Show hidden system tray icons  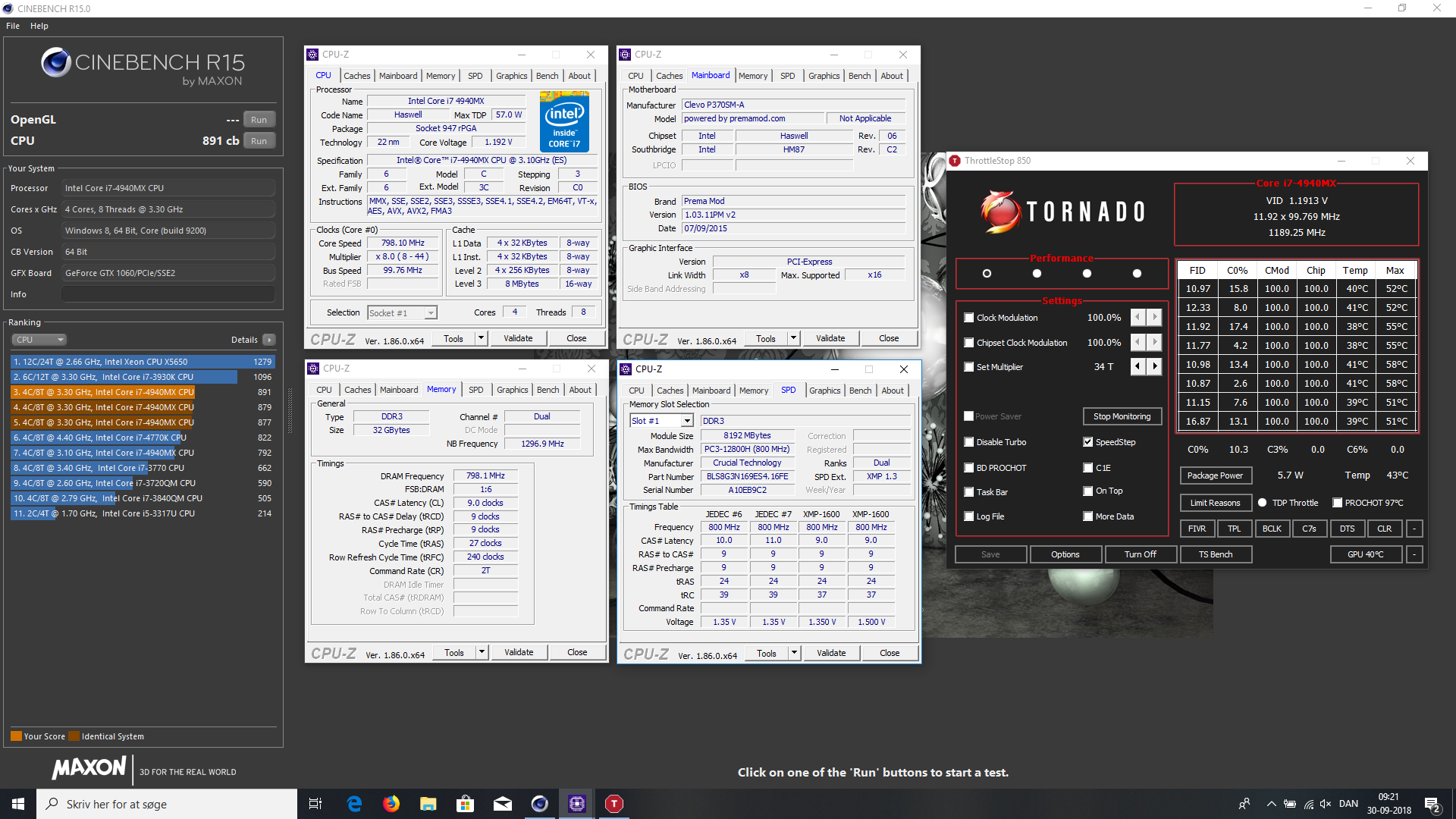coord(1272,804)
